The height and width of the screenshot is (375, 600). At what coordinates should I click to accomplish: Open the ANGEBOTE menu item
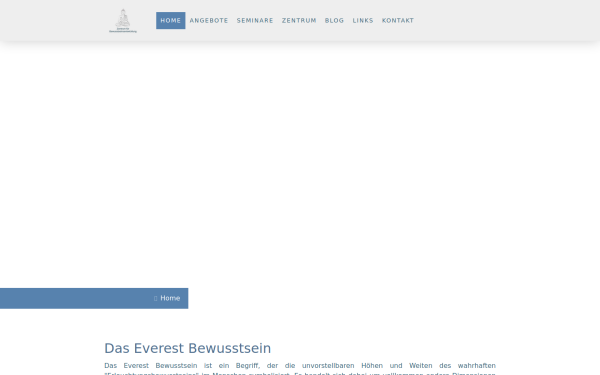click(x=209, y=21)
